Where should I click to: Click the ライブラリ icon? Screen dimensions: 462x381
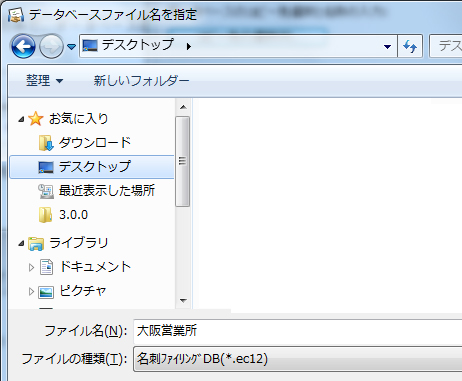point(36,244)
